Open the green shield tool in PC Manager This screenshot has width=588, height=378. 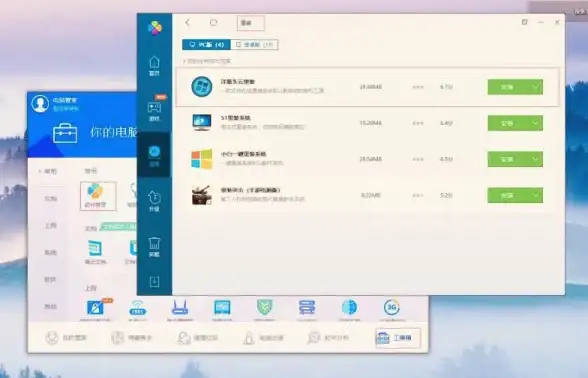pyautogui.click(x=264, y=308)
